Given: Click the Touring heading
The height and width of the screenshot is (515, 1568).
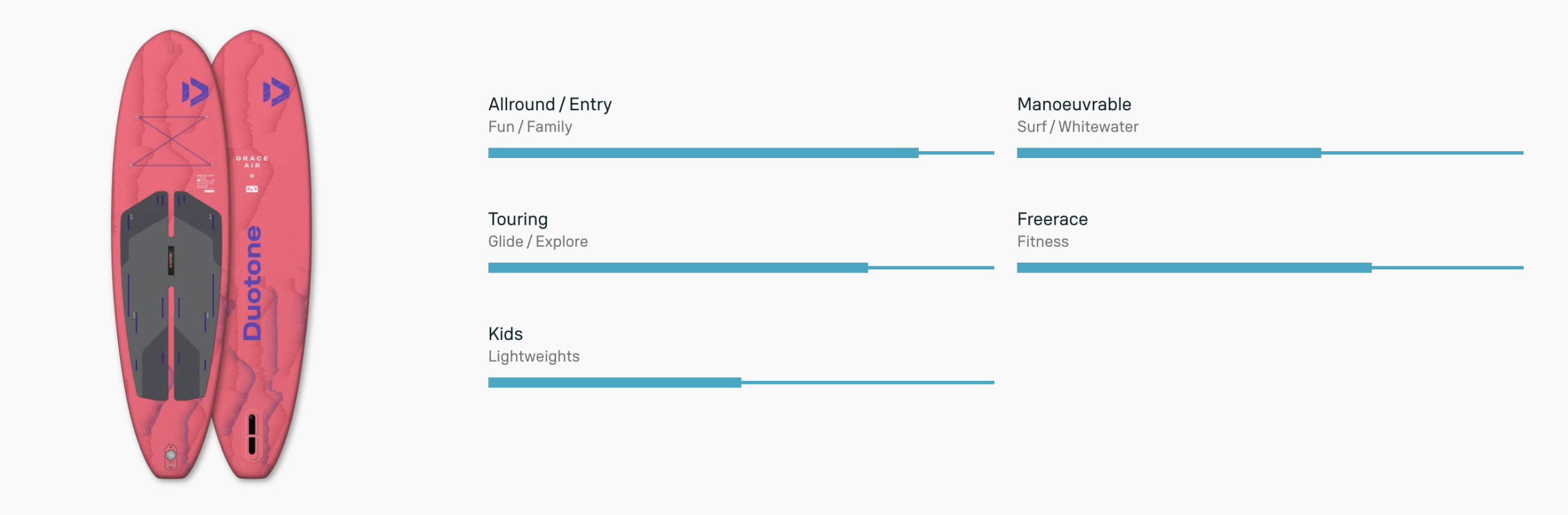Looking at the screenshot, I should (518, 219).
